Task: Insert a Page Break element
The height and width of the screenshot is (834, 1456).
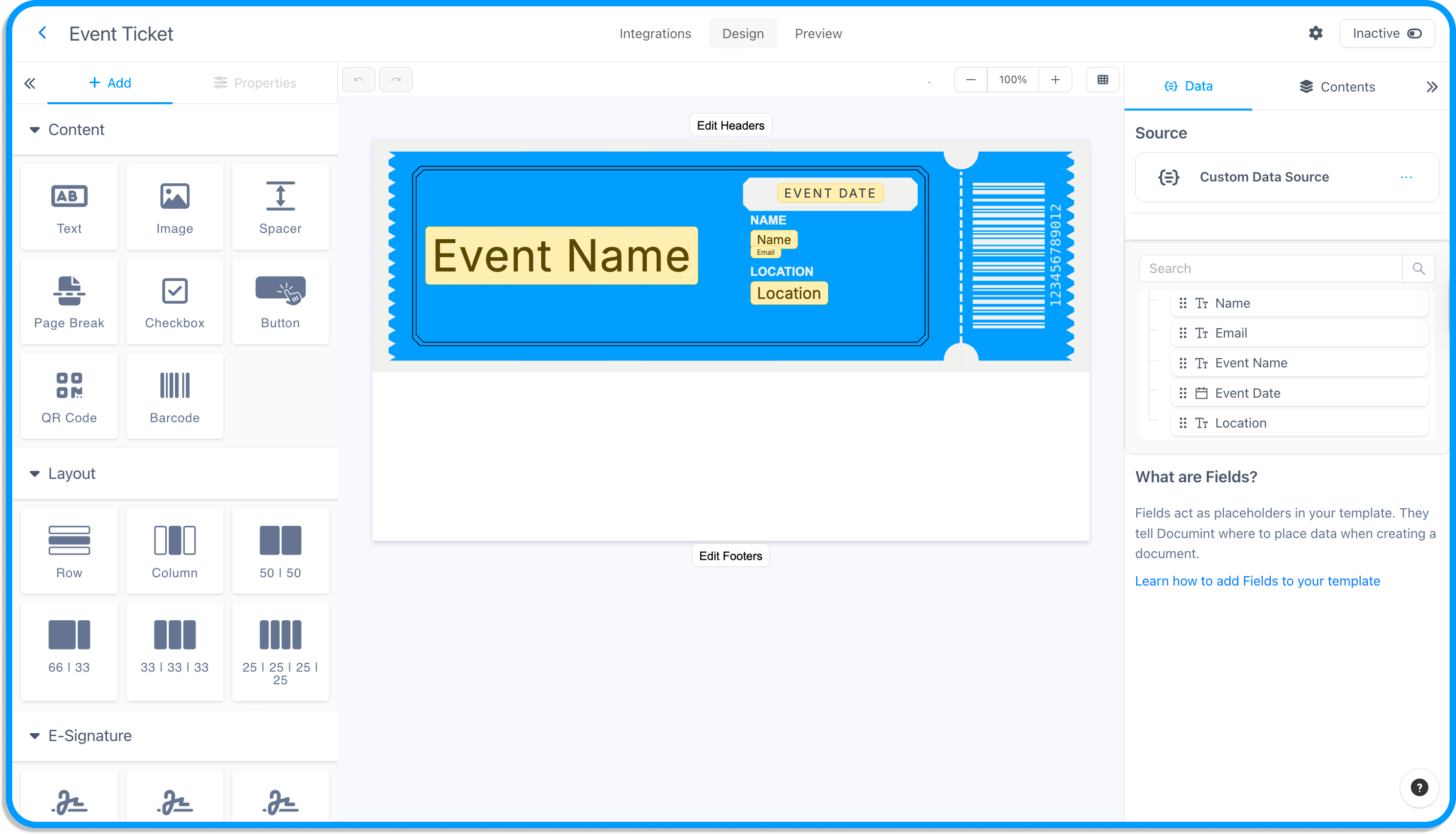Action: (x=69, y=301)
